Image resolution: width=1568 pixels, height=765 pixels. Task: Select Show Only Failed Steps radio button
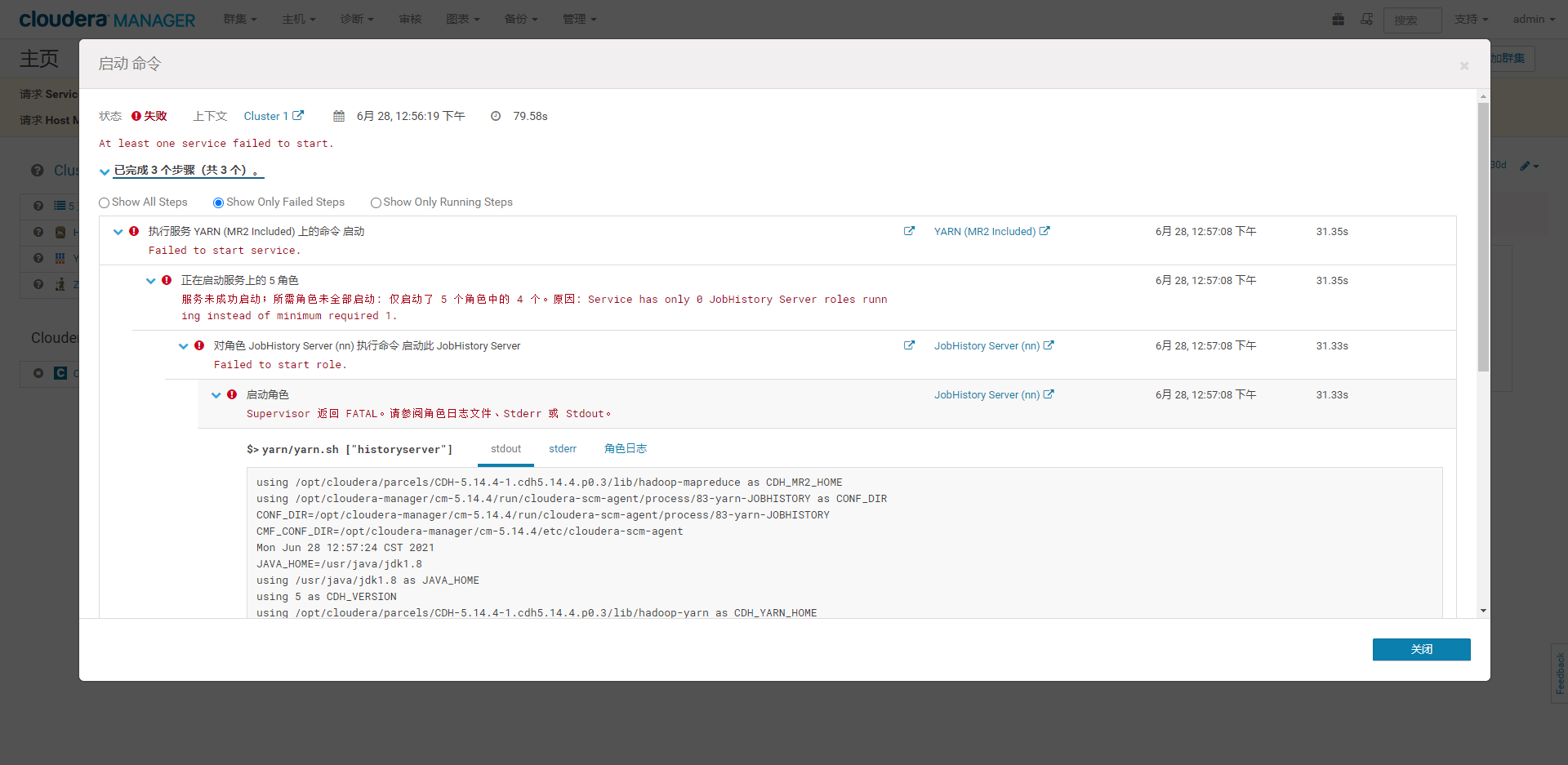click(x=218, y=202)
